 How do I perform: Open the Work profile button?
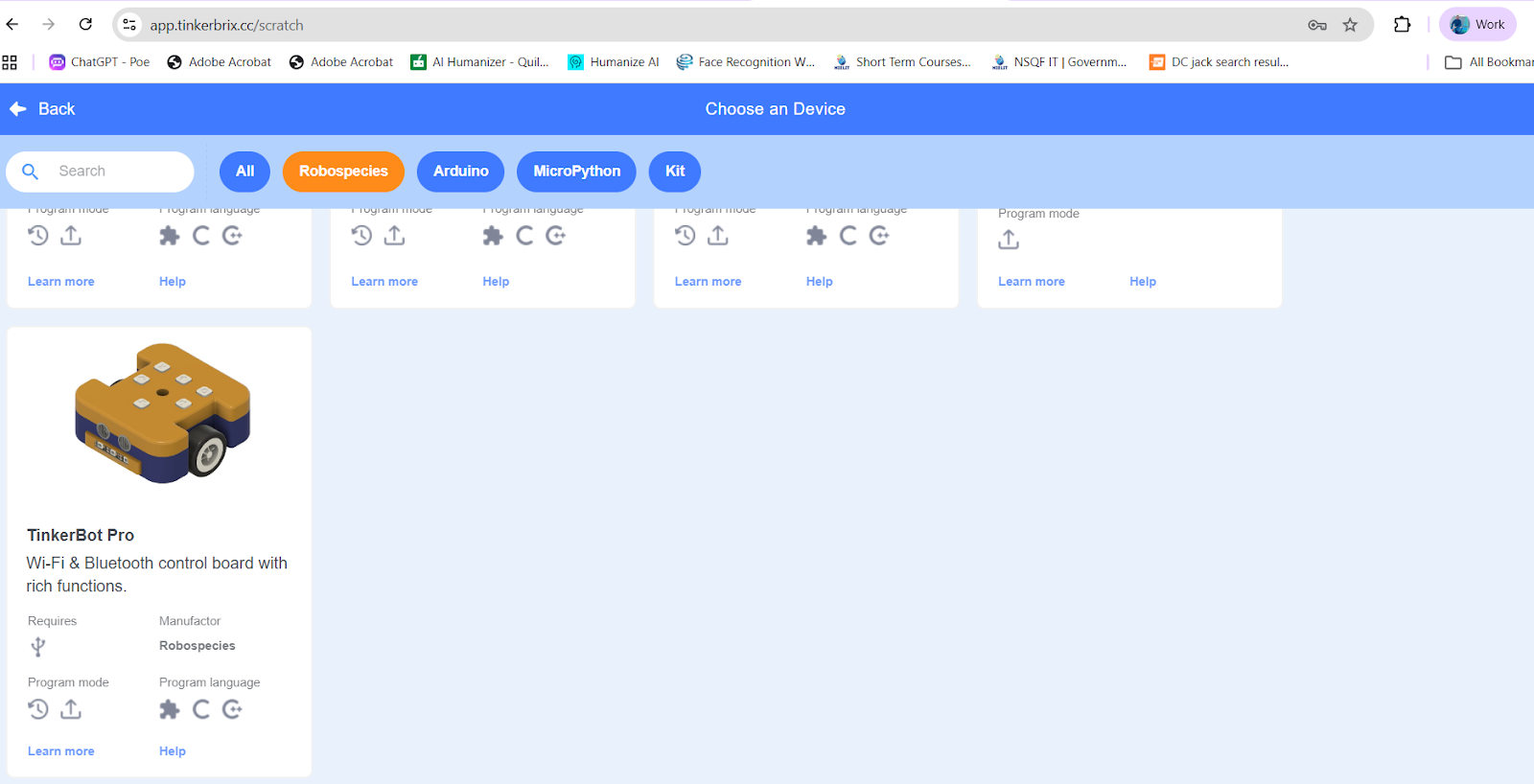pos(1477,25)
